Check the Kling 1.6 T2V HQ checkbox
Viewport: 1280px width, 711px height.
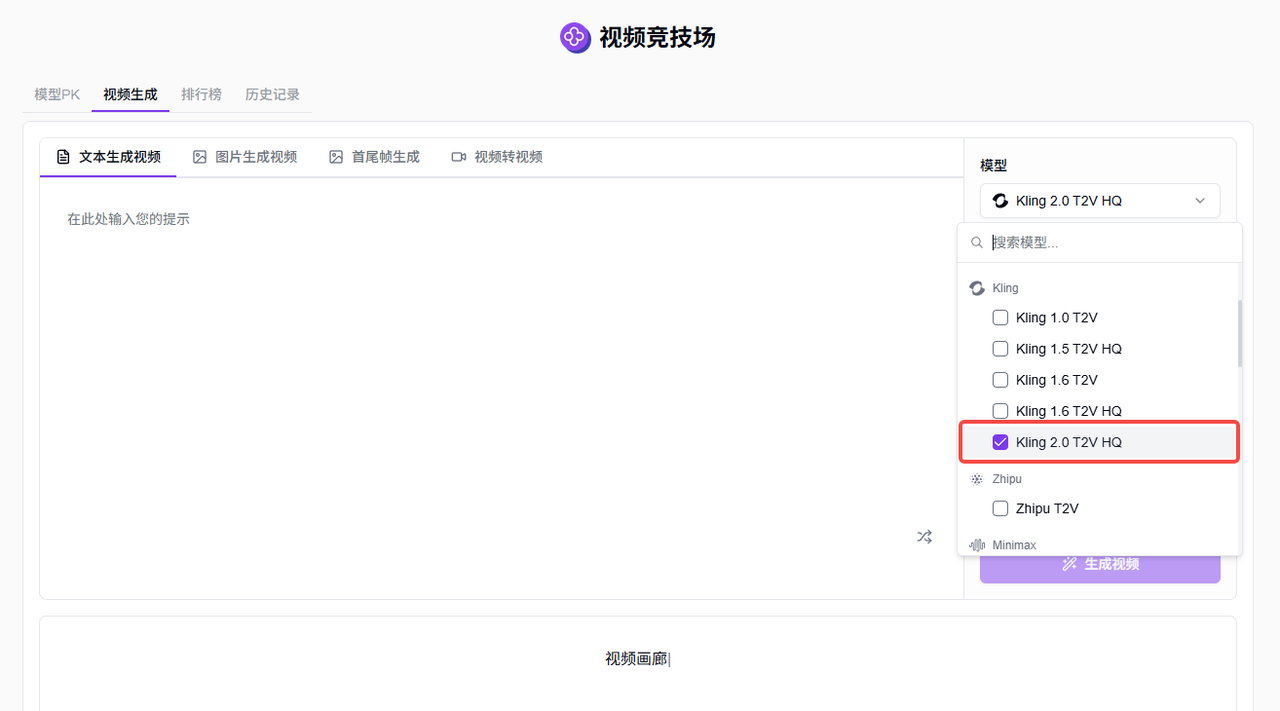(x=1000, y=411)
